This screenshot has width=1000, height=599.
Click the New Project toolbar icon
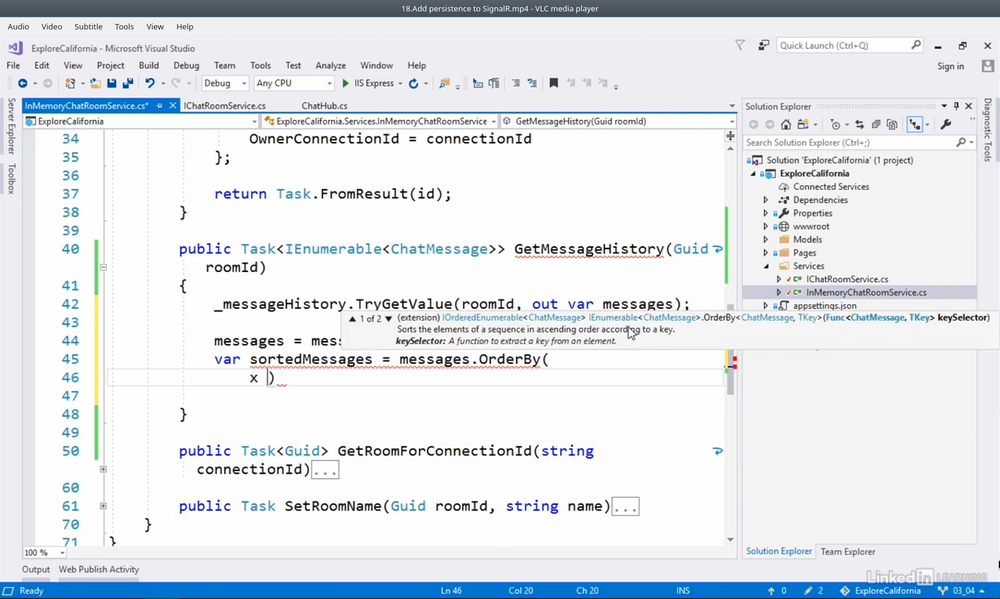70,84
